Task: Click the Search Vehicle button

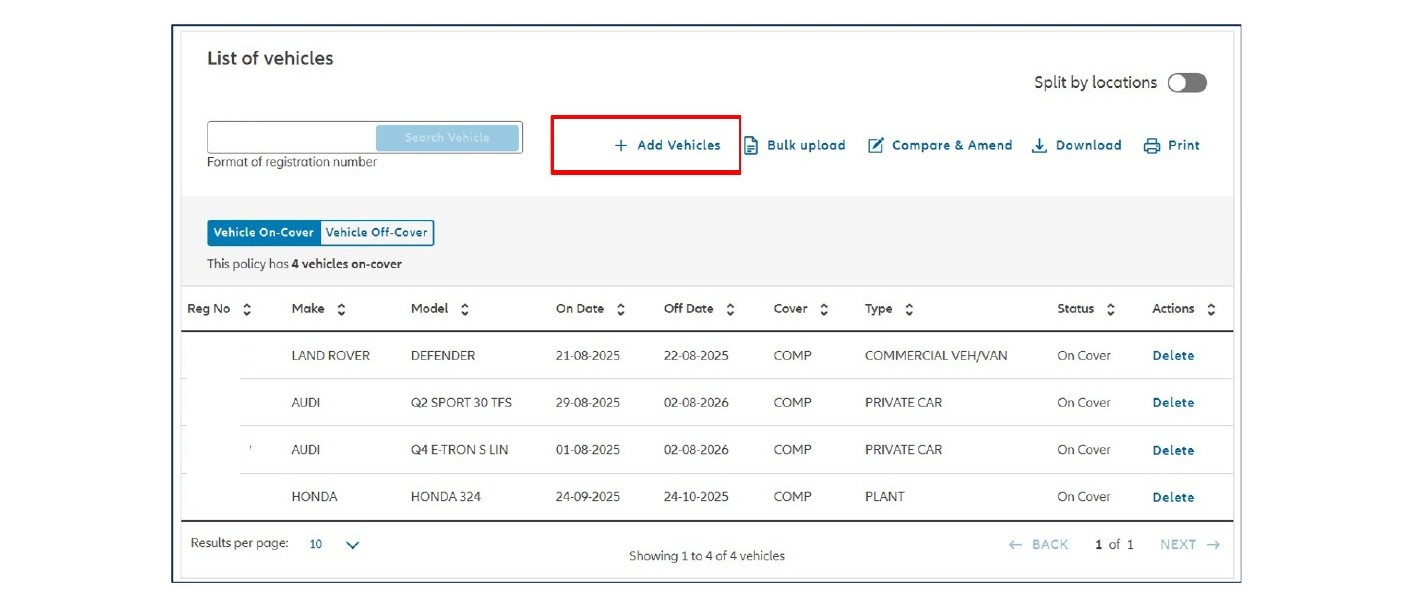Action: (448, 138)
